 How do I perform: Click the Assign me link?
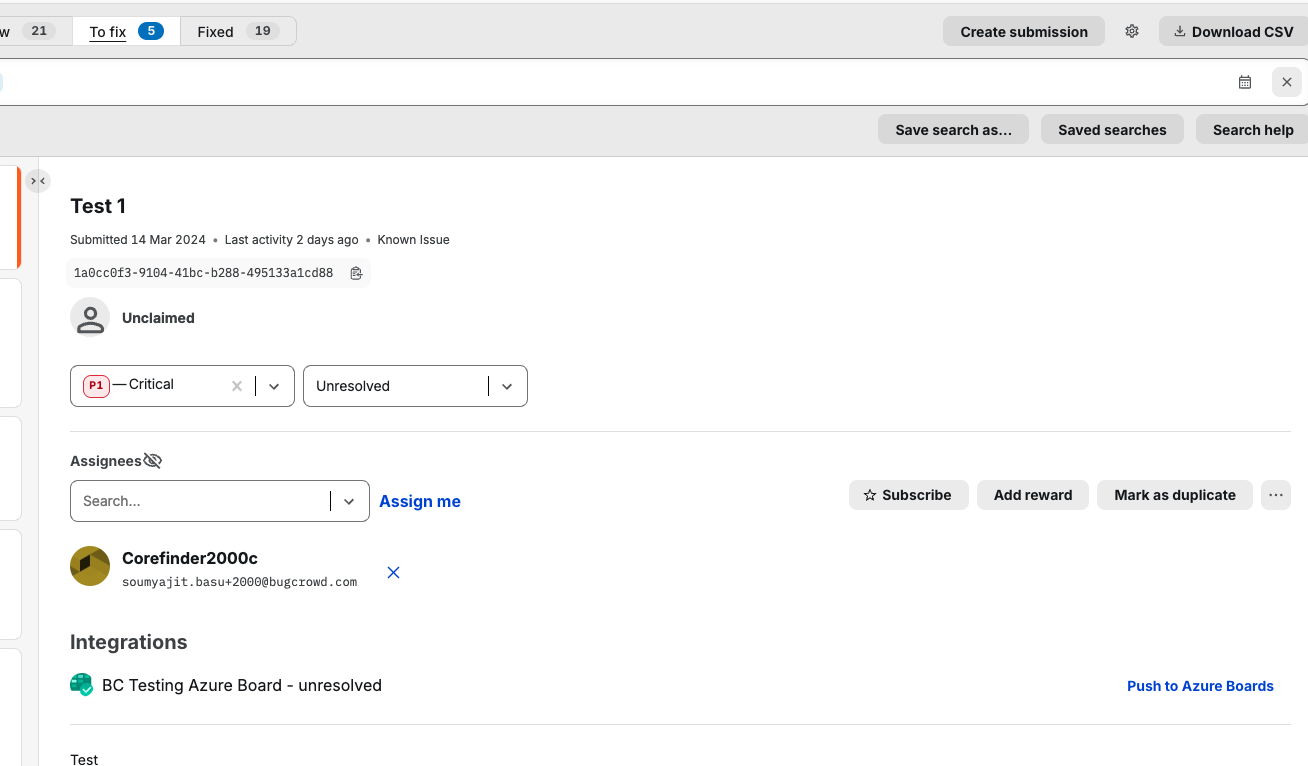click(x=420, y=501)
